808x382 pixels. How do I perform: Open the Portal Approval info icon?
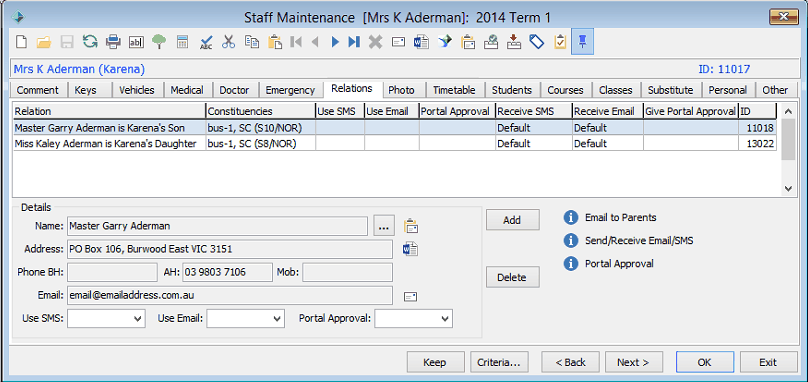(x=570, y=263)
